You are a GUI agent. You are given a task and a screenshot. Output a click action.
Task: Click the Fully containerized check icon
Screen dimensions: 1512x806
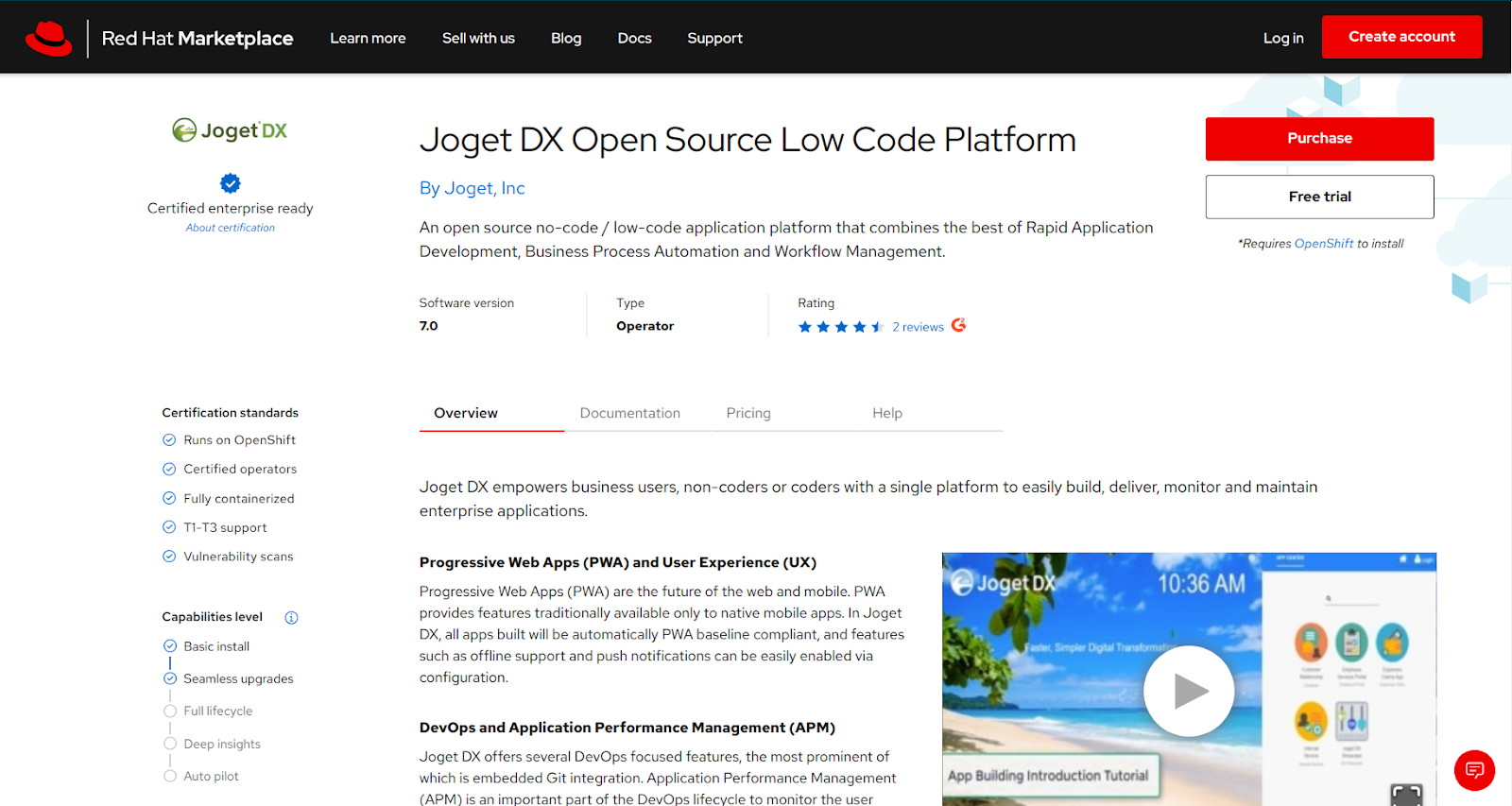[x=169, y=499]
